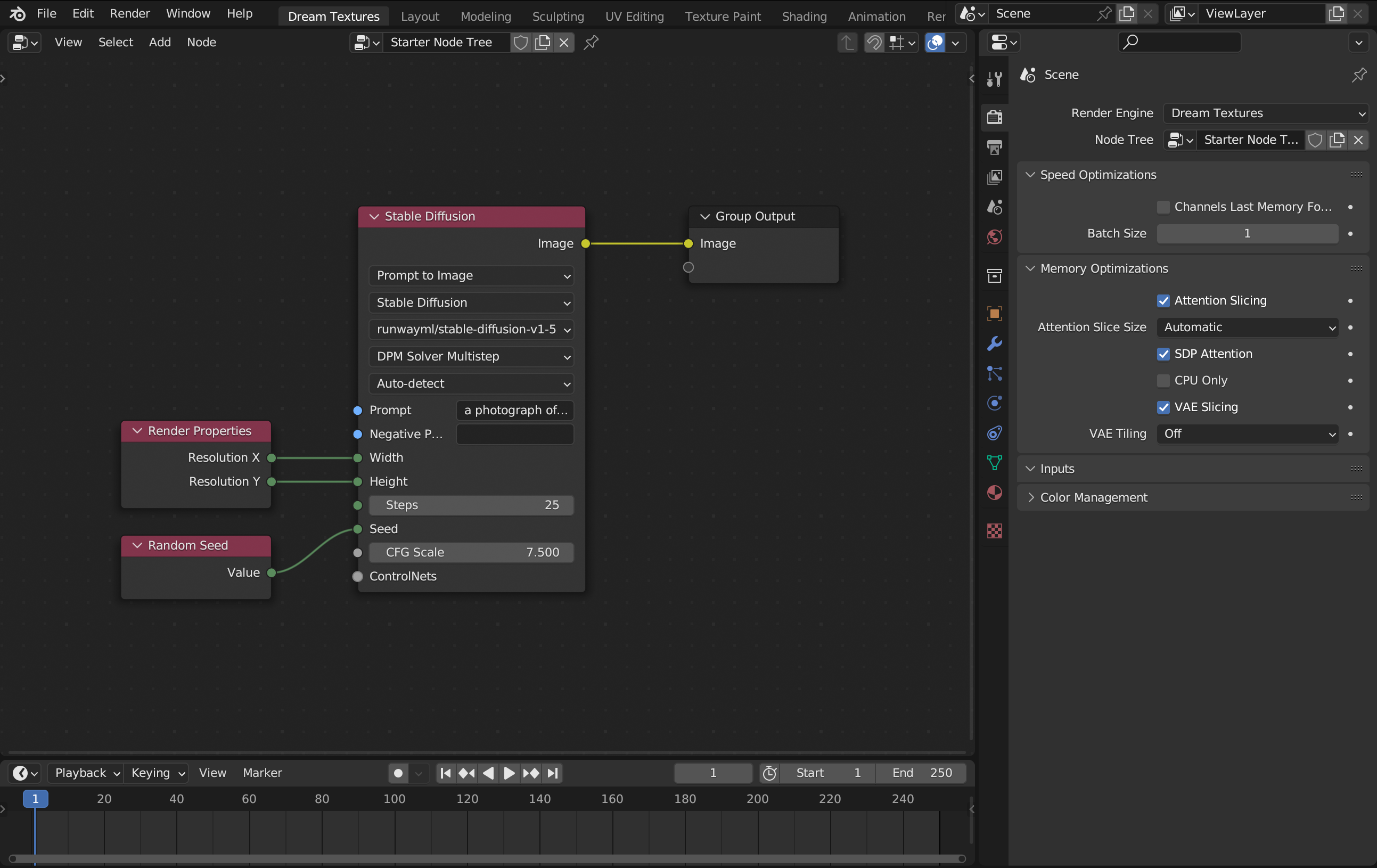Open the Texture properties checkerboard icon
The height and width of the screenshot is (868, 1377).
995,530
